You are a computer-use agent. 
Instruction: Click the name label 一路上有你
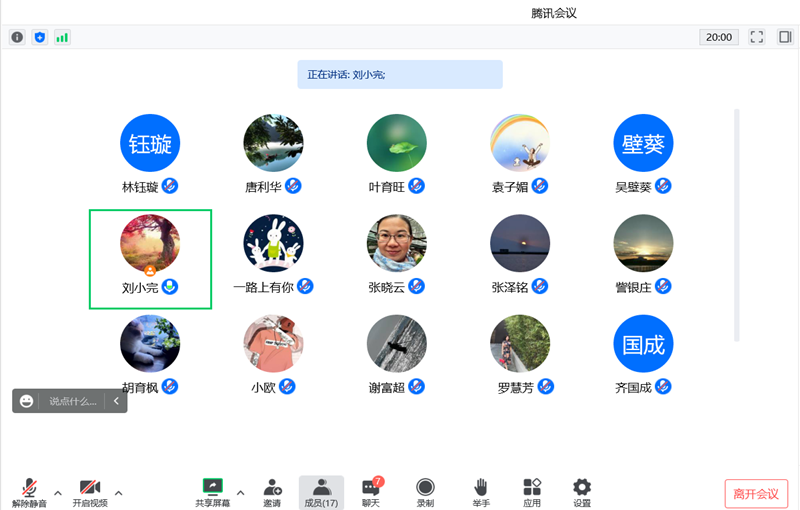263,288
